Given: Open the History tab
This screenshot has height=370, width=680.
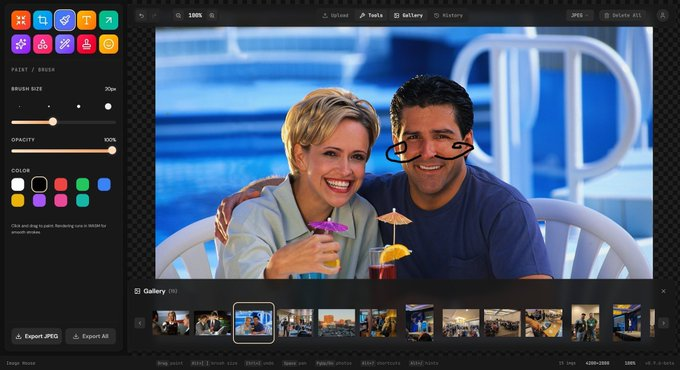Looking at the screenshot, I should (448, 16).
